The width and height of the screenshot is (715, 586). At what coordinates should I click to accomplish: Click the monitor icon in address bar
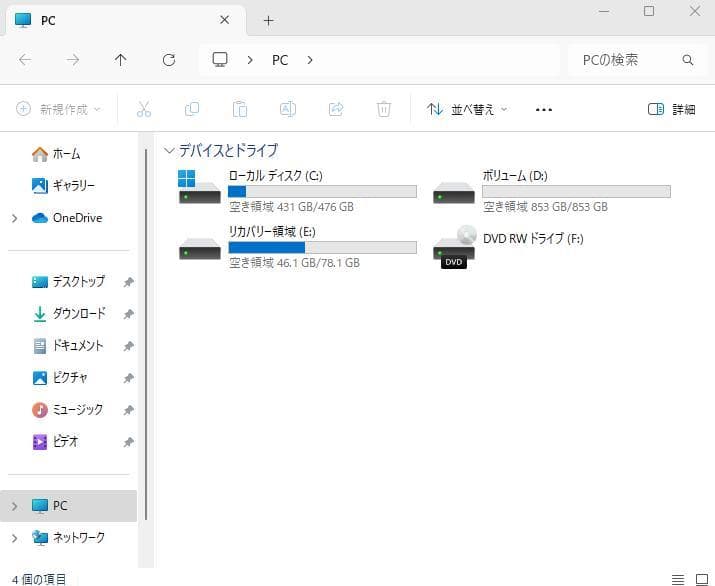click(220, 59)
